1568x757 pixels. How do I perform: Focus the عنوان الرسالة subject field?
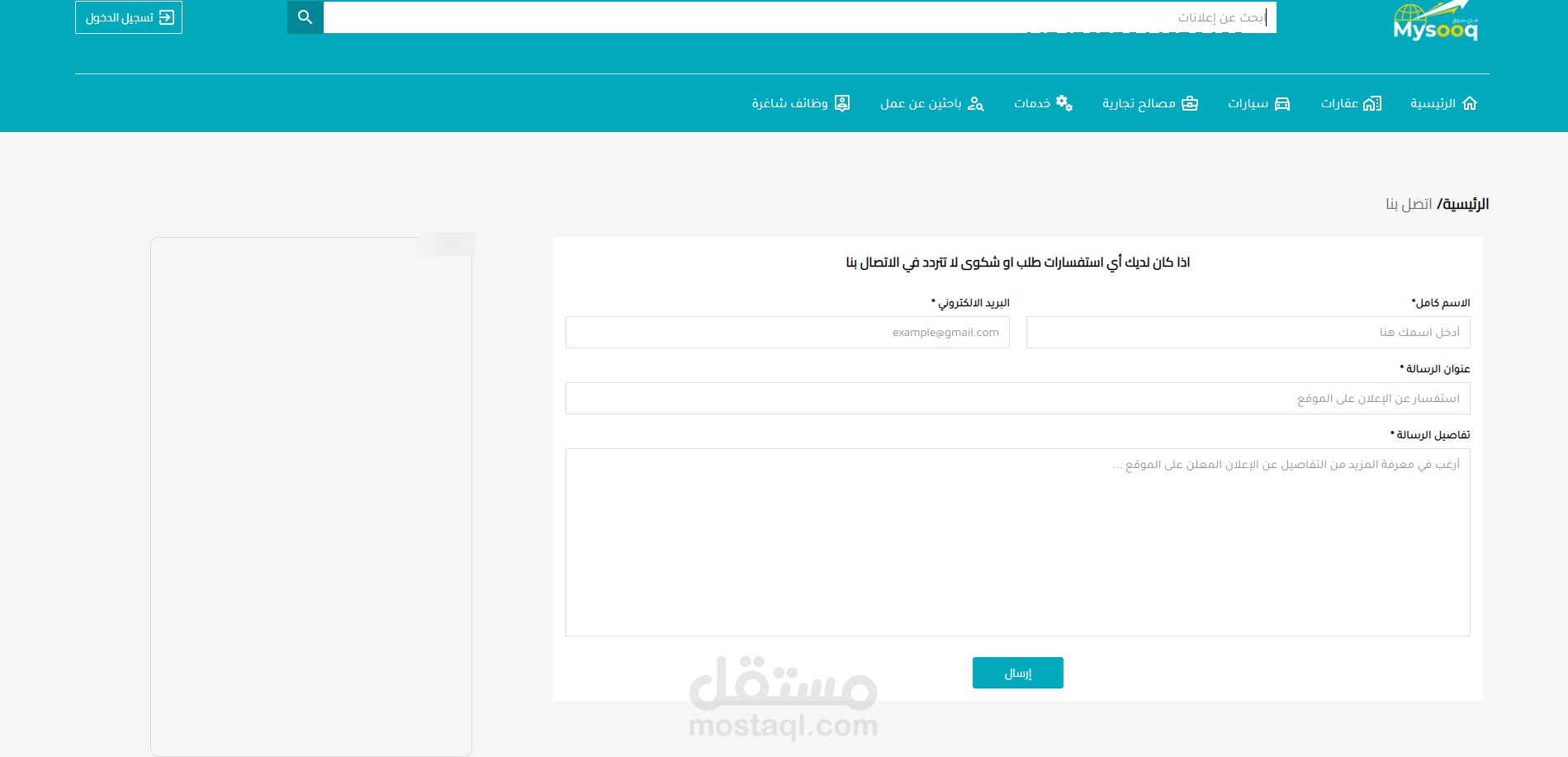click(x=1018, y=399)
